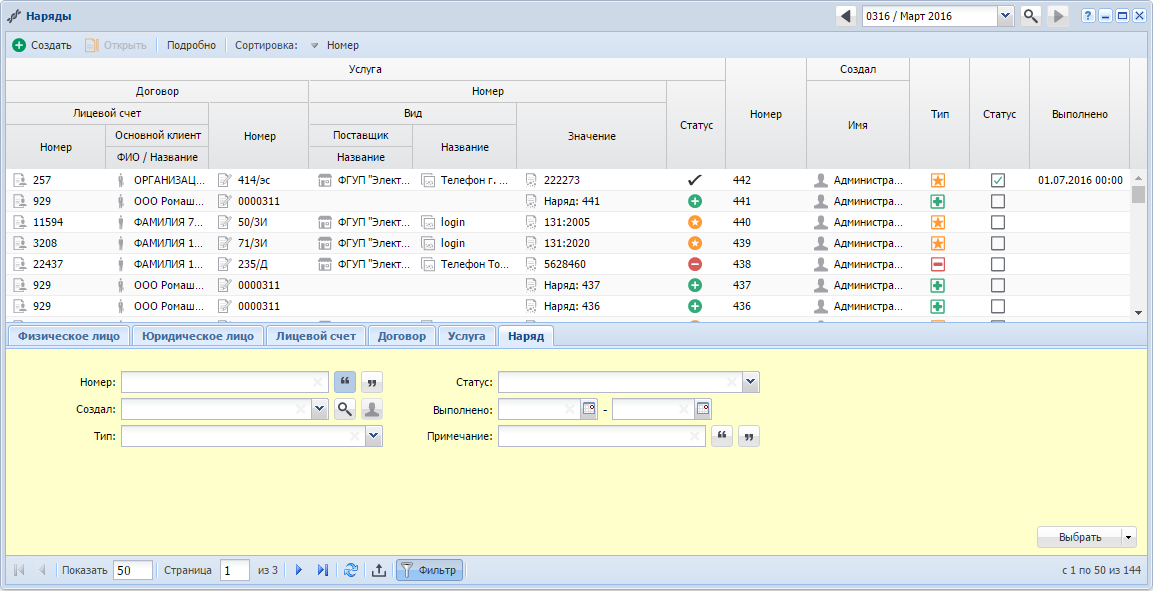Click contract icon next to 414/эс
The image size is (1153, 591).
(224, 180)
